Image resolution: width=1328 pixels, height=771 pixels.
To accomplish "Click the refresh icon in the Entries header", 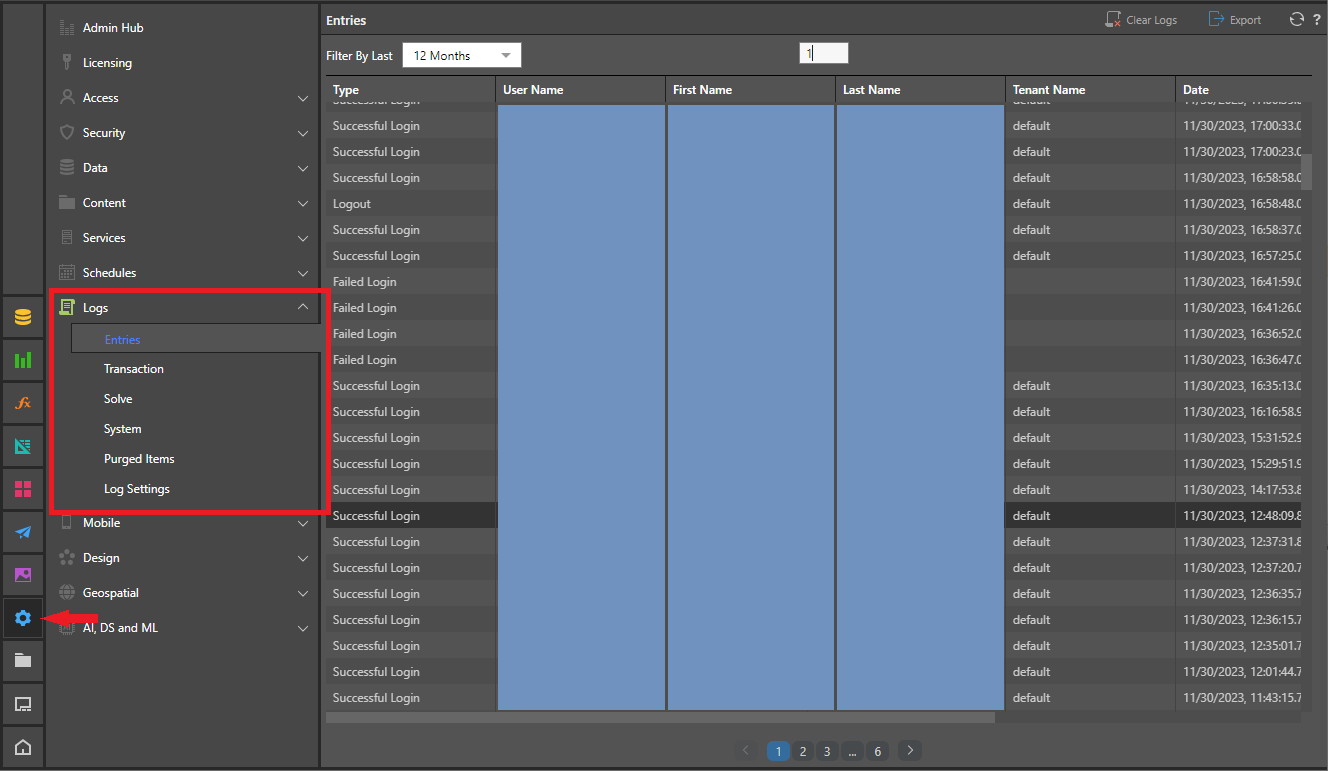I will 1296,19.
